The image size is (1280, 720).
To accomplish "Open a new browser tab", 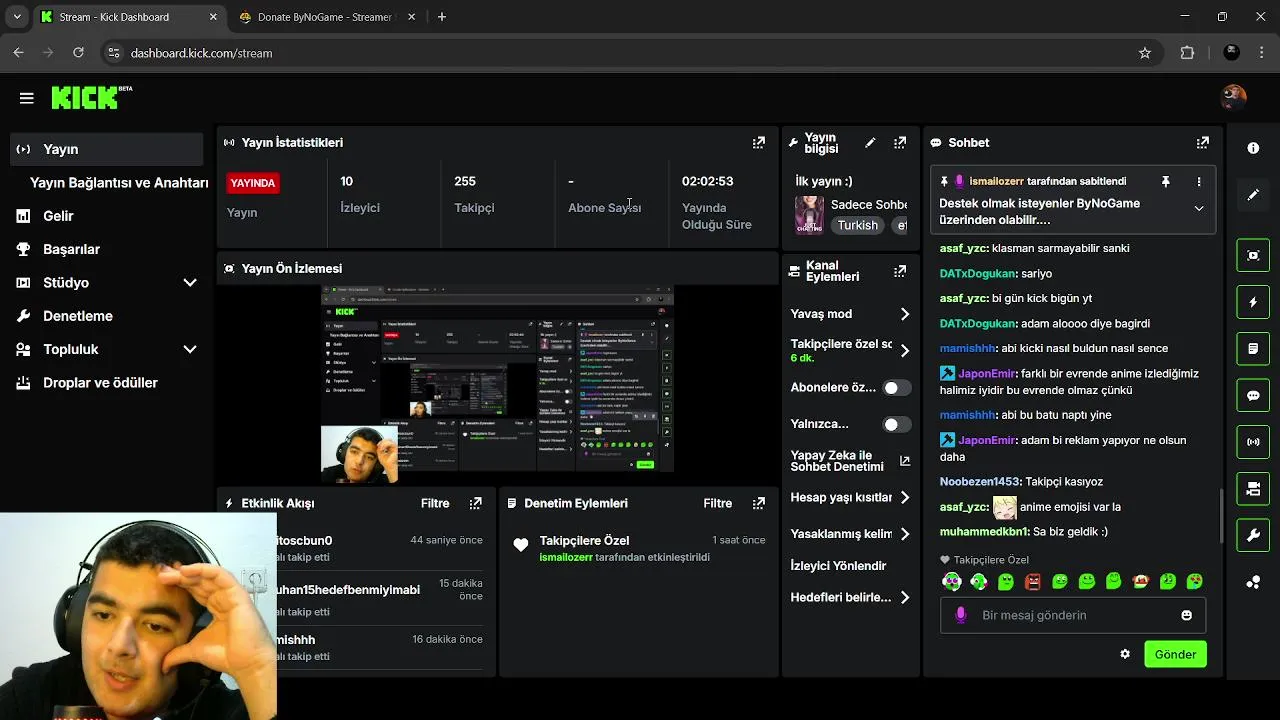I will pyautogui.click(x=442, y=17).
